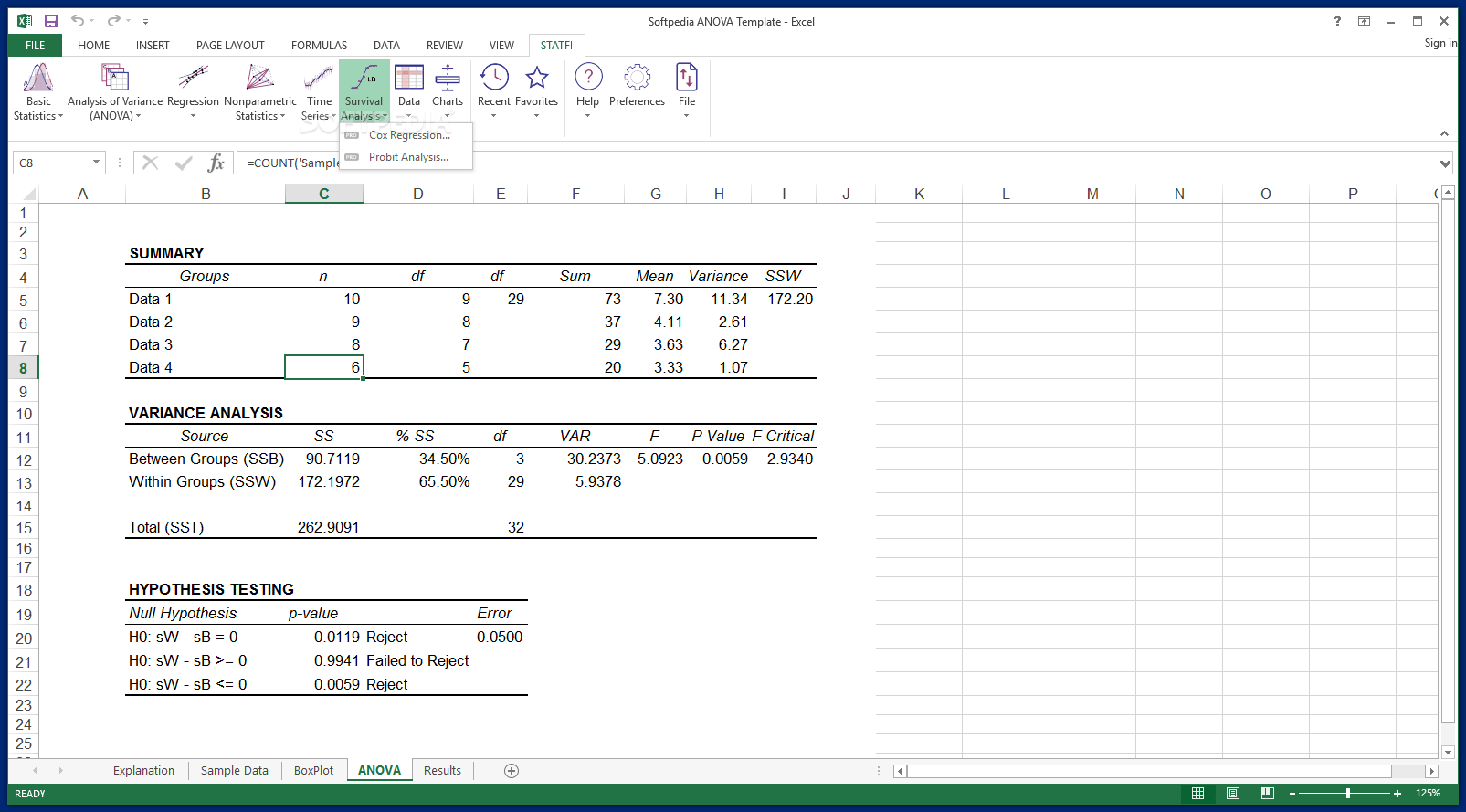1466x812 pixels.
Task: Click zoom in plus button
Action: click(x=1397, y=794)
